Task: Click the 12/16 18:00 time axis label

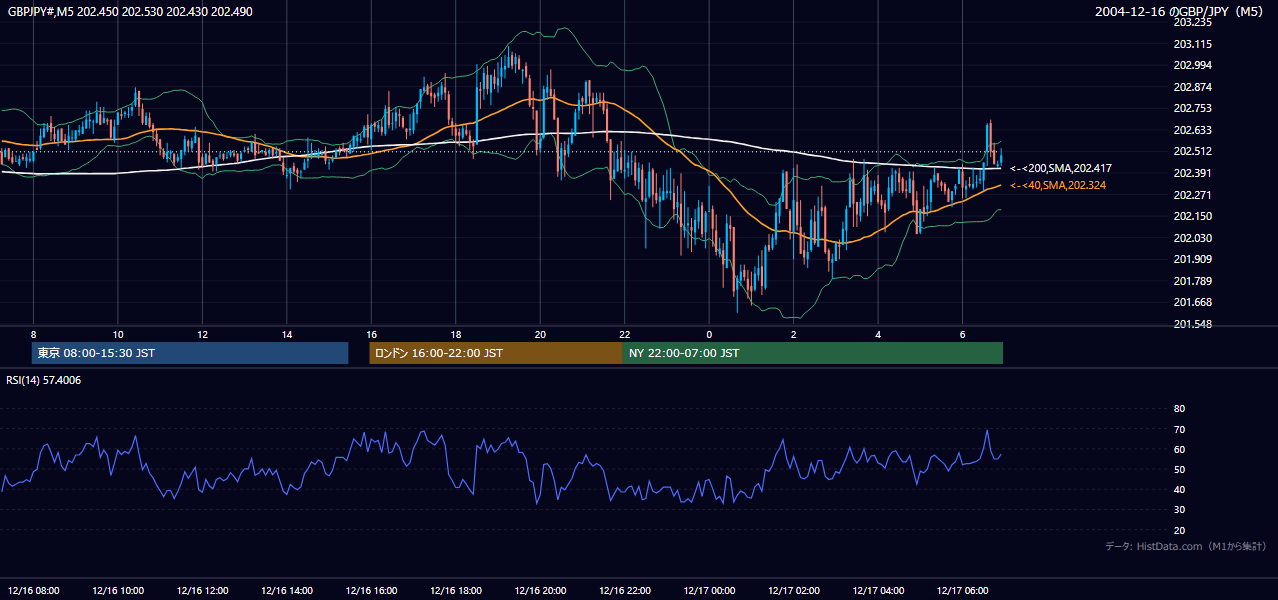Action: point(456,590)
